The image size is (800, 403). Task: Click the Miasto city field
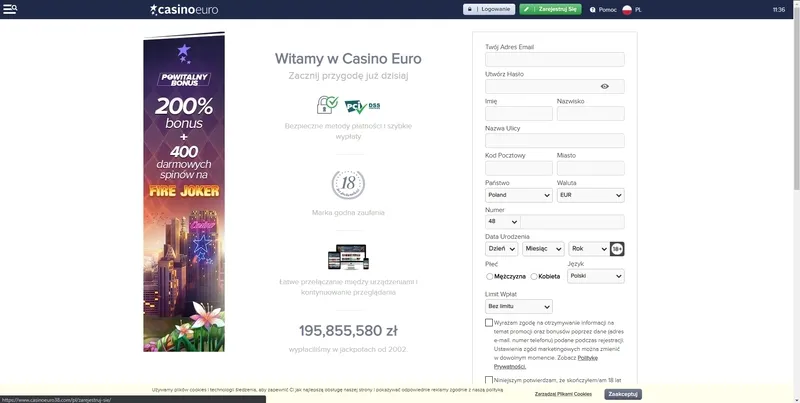[x=591, y=168]
